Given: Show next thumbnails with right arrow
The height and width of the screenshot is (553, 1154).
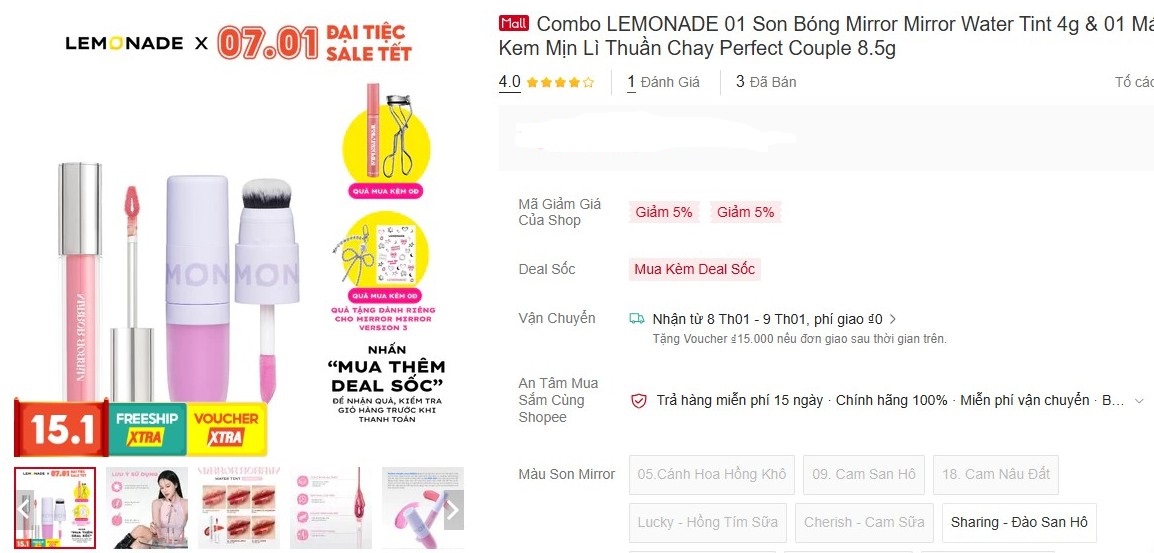Looking at the screenshot, I should tap(452, 510).
